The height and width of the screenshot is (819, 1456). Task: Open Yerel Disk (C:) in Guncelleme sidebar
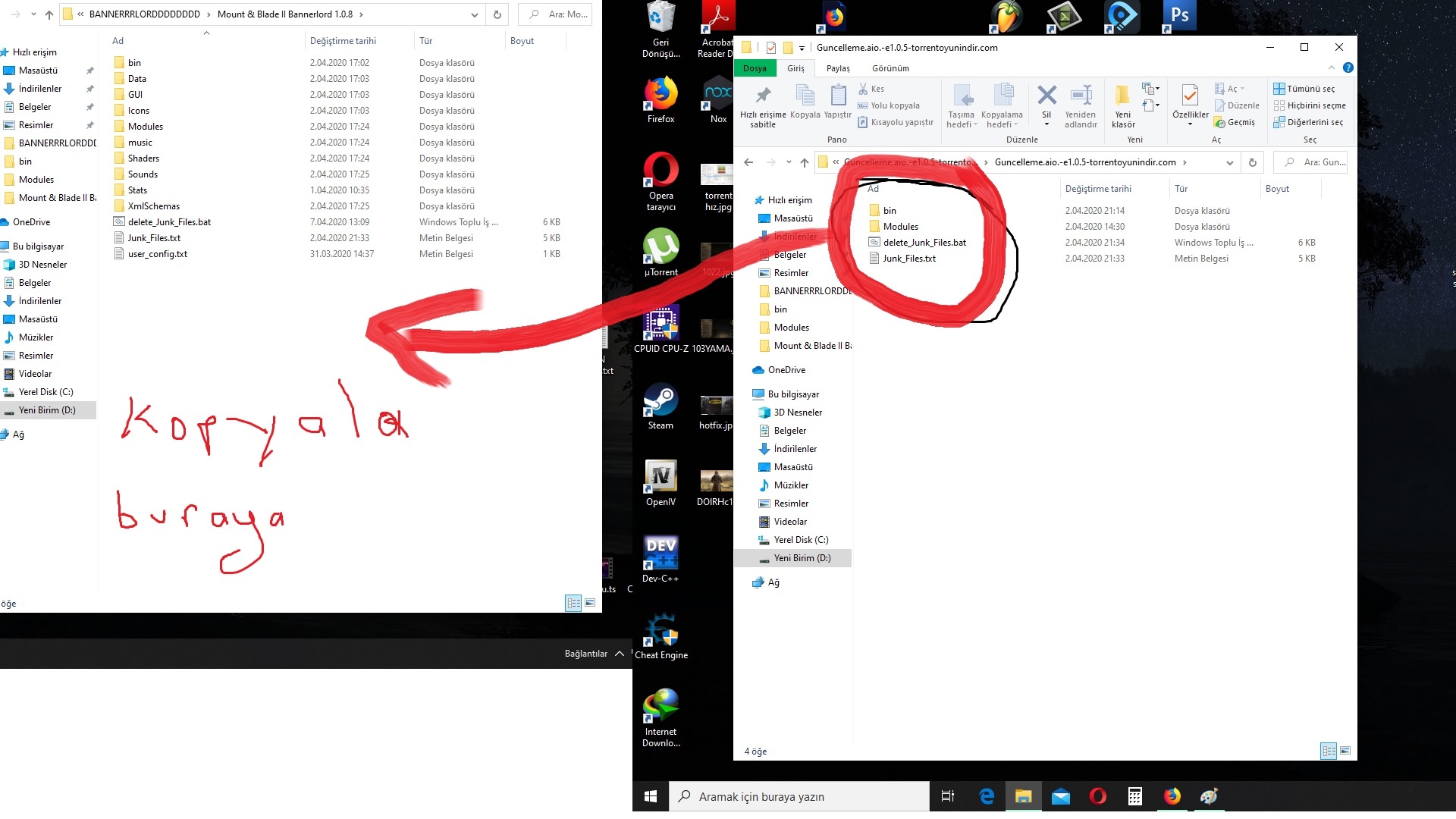[801, 540]
